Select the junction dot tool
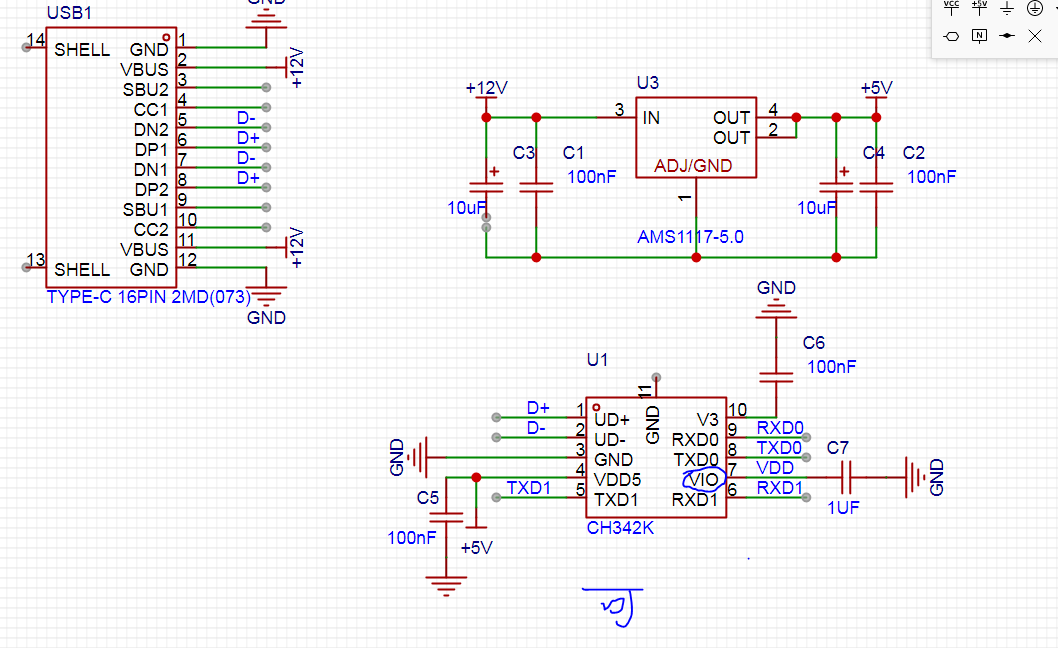This screenshot has width=1058, height=648. 1007,36
